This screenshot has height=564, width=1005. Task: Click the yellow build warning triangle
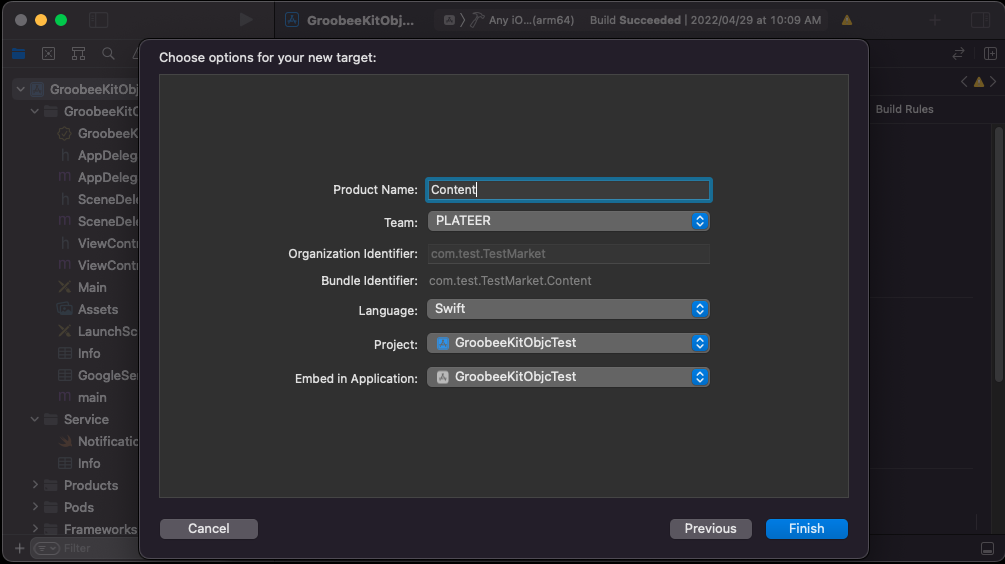(847, 21)
